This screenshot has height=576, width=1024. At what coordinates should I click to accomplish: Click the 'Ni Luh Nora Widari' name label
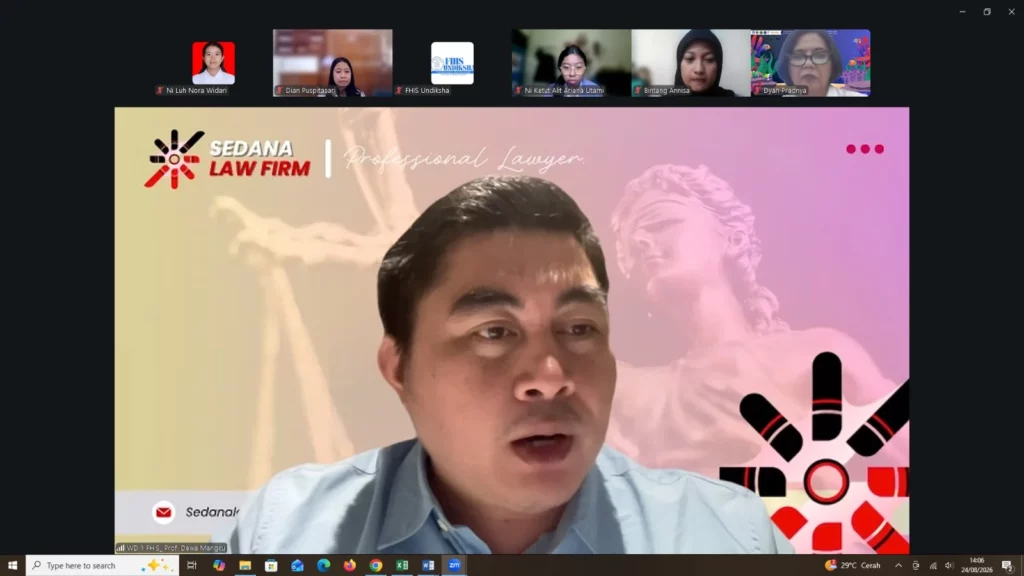[x=197, y=91]
